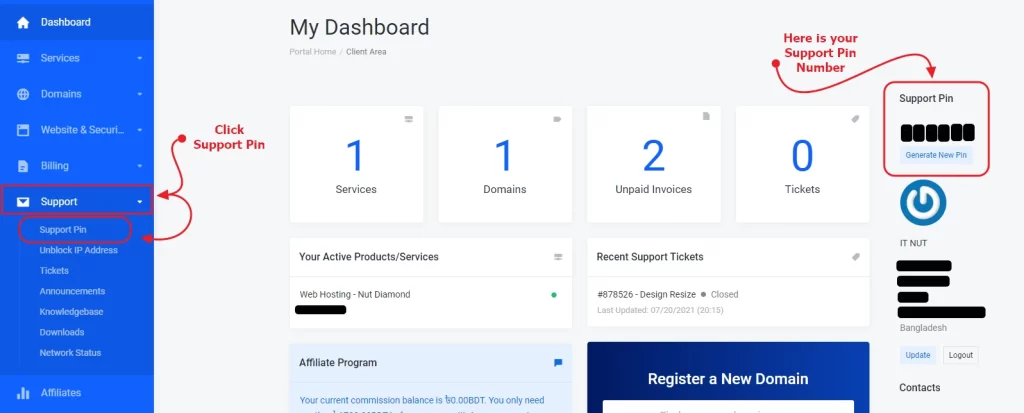1024x413 pixels.
Task: Click the green active status dot
Action: pos(554,295)
